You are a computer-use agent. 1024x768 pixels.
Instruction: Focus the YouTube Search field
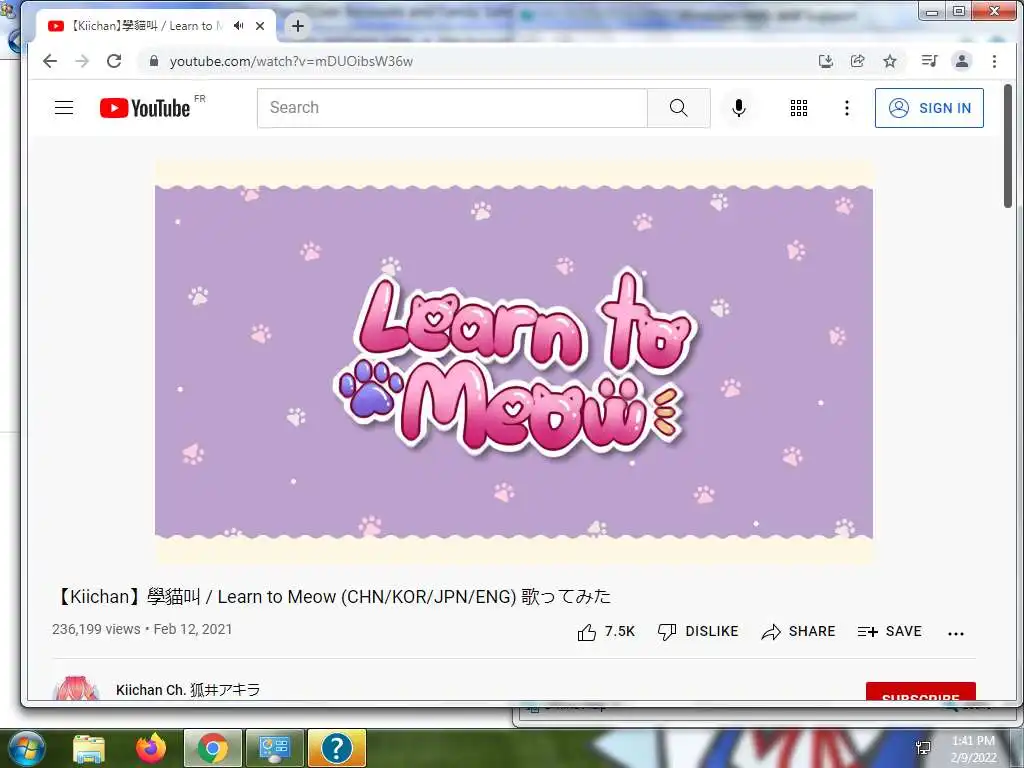pos(452,108)
